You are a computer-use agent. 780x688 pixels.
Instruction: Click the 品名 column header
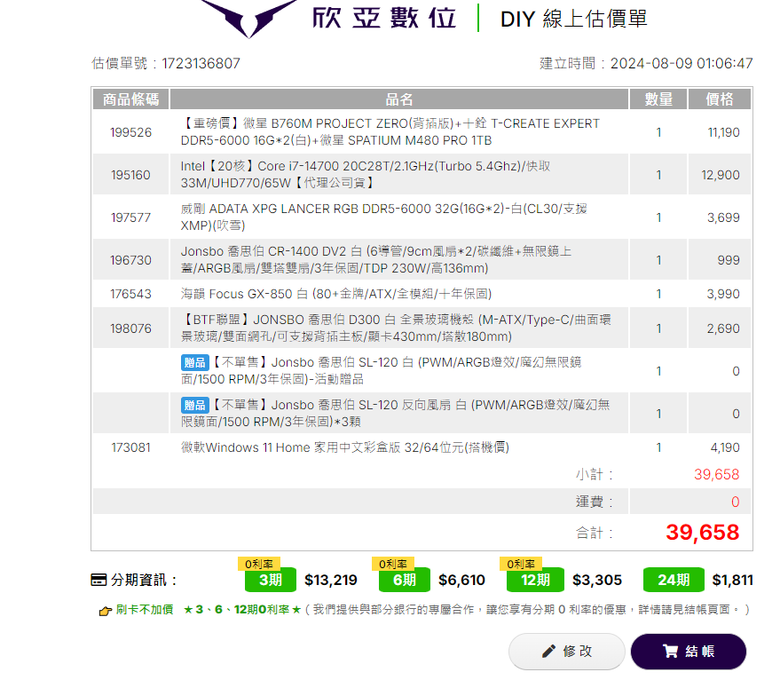coord(399,99)
